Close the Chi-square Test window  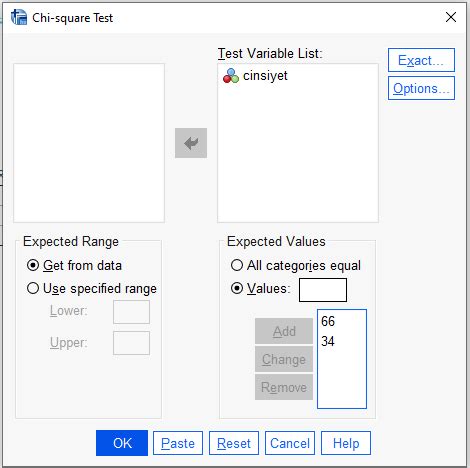451,17
